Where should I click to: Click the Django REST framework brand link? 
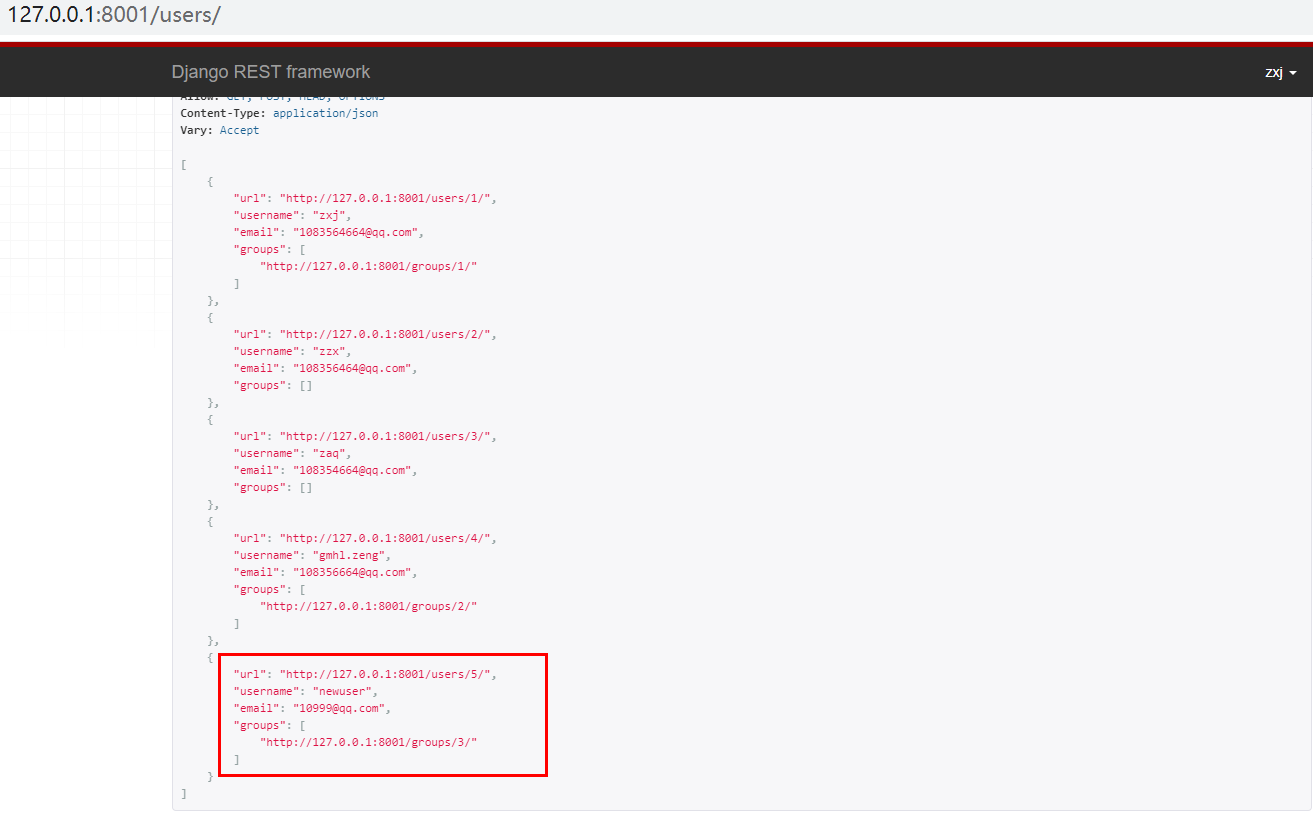click(270, 72)
